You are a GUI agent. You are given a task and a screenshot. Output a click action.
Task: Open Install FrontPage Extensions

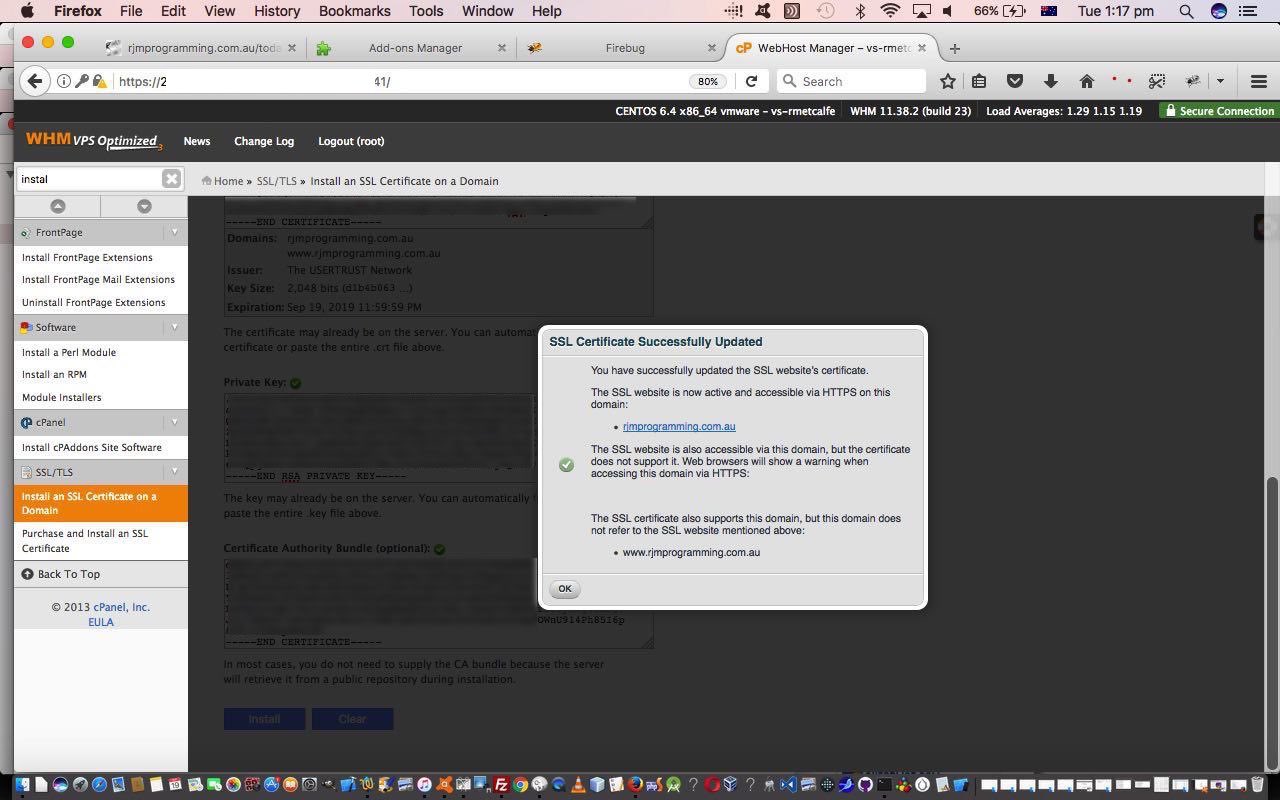coord(87,257)
